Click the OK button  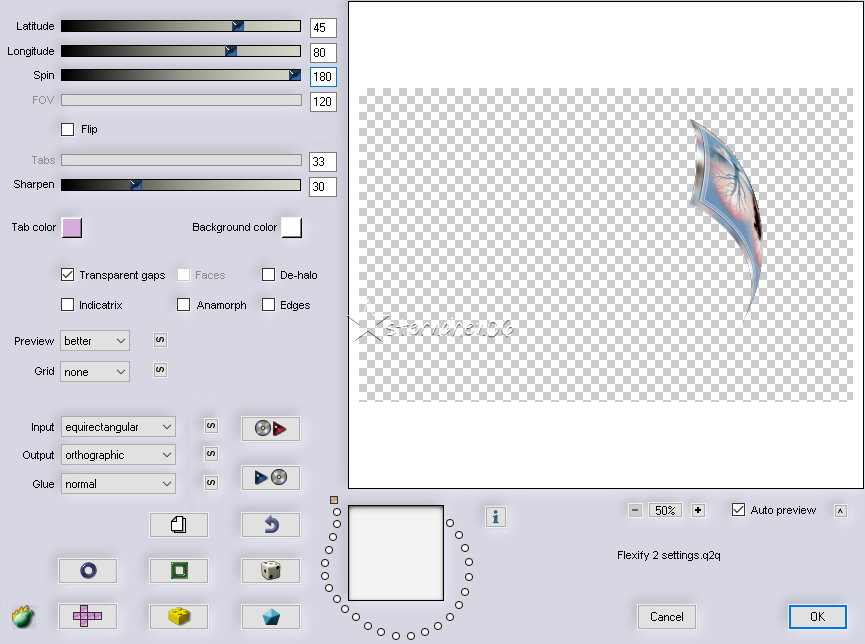817,616
